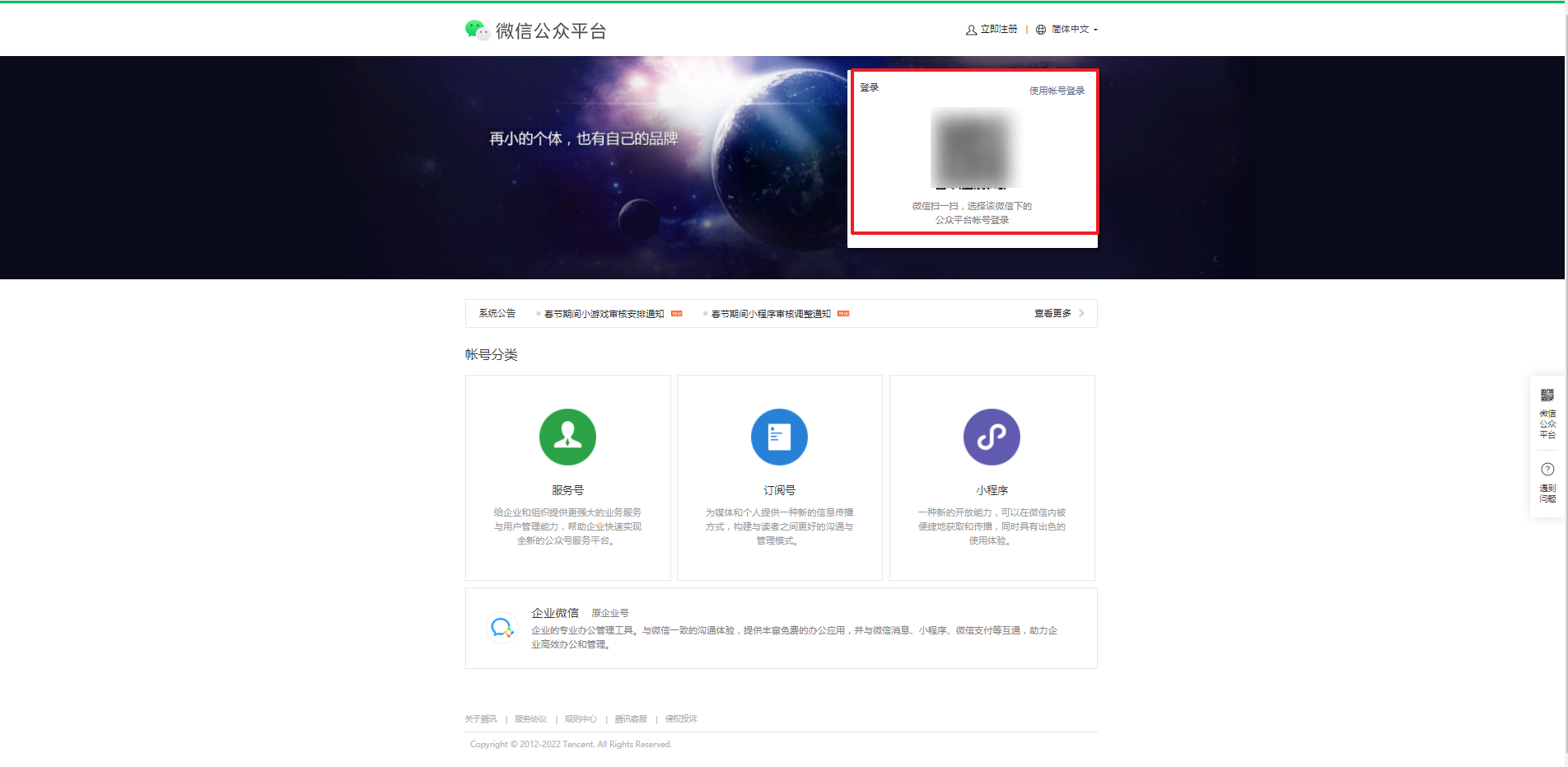The height and width of the screenshot is (767, 1568).
Task: Click 查看更多 to see more announcements
Action: click(1052, 313)
